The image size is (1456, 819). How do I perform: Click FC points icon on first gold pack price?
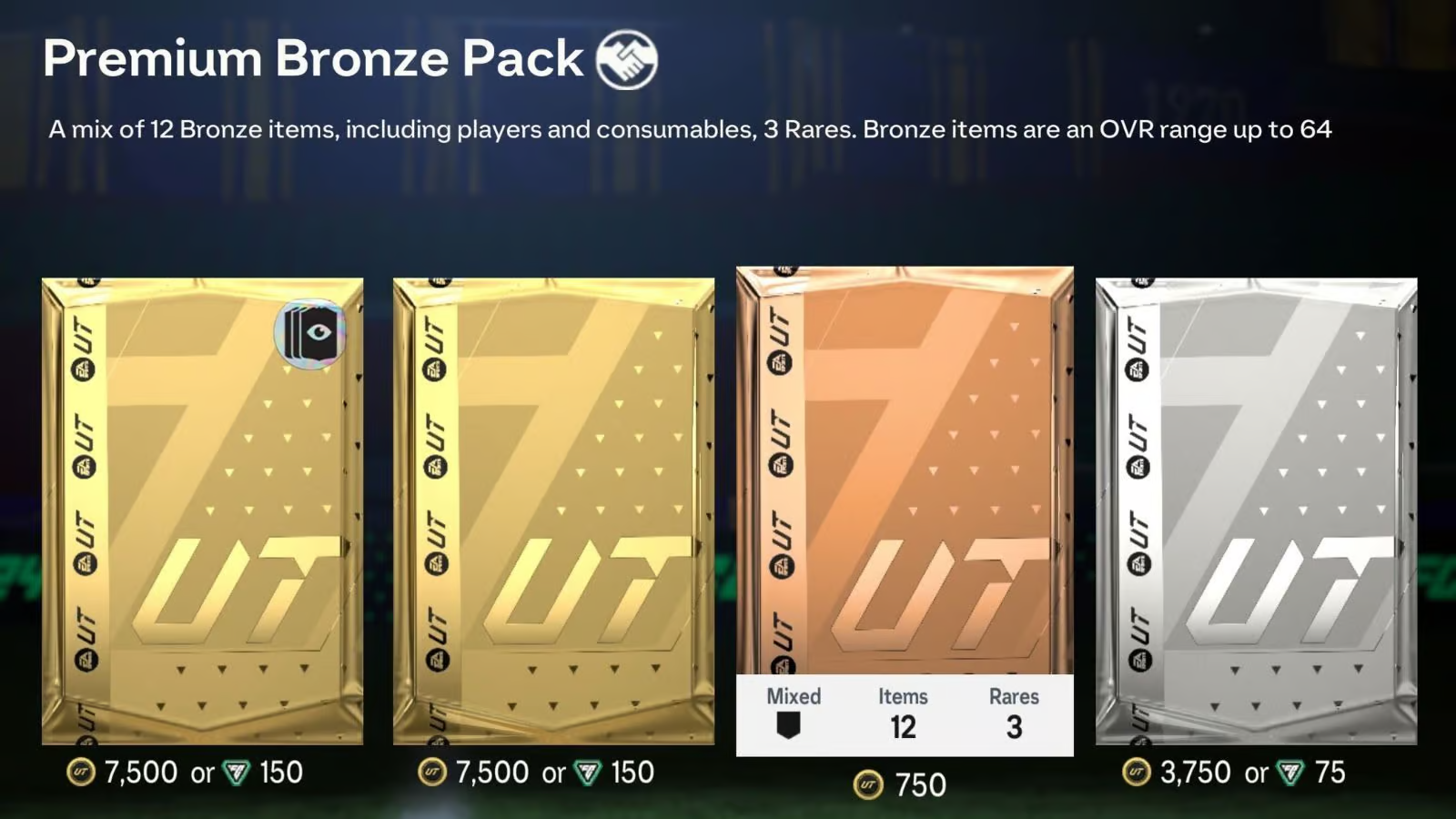click(237, 773)
